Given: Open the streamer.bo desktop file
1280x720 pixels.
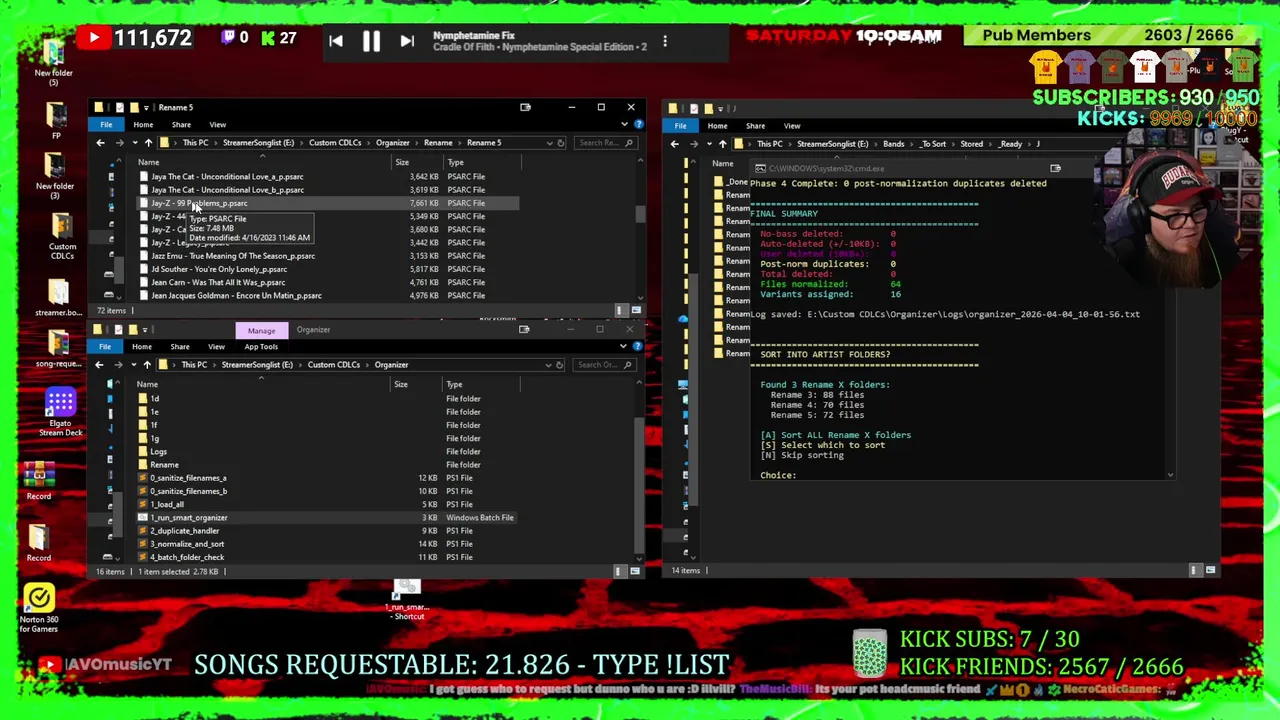Looking at the screenshot, I should point(58,296).
